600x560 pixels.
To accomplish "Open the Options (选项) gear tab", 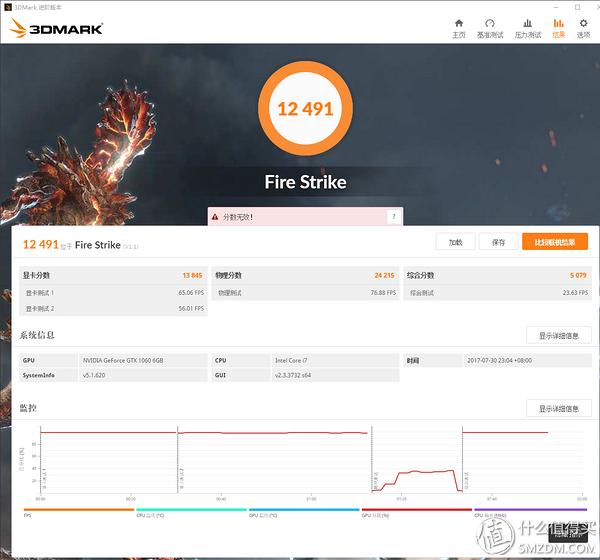I will [583, 29].
